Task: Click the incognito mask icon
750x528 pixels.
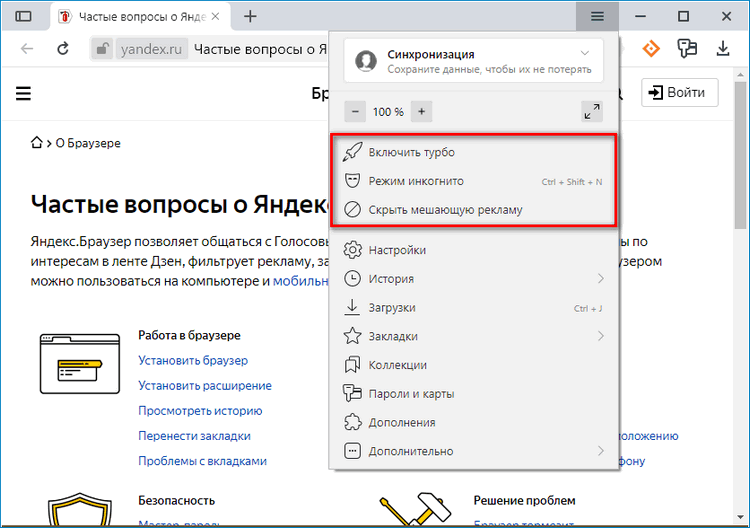Action: point(353,181)
